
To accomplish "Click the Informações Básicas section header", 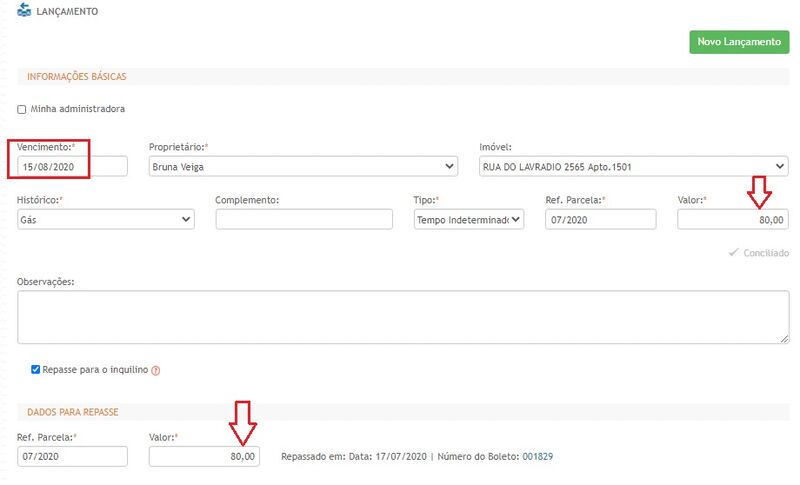I will coord(76,76).
